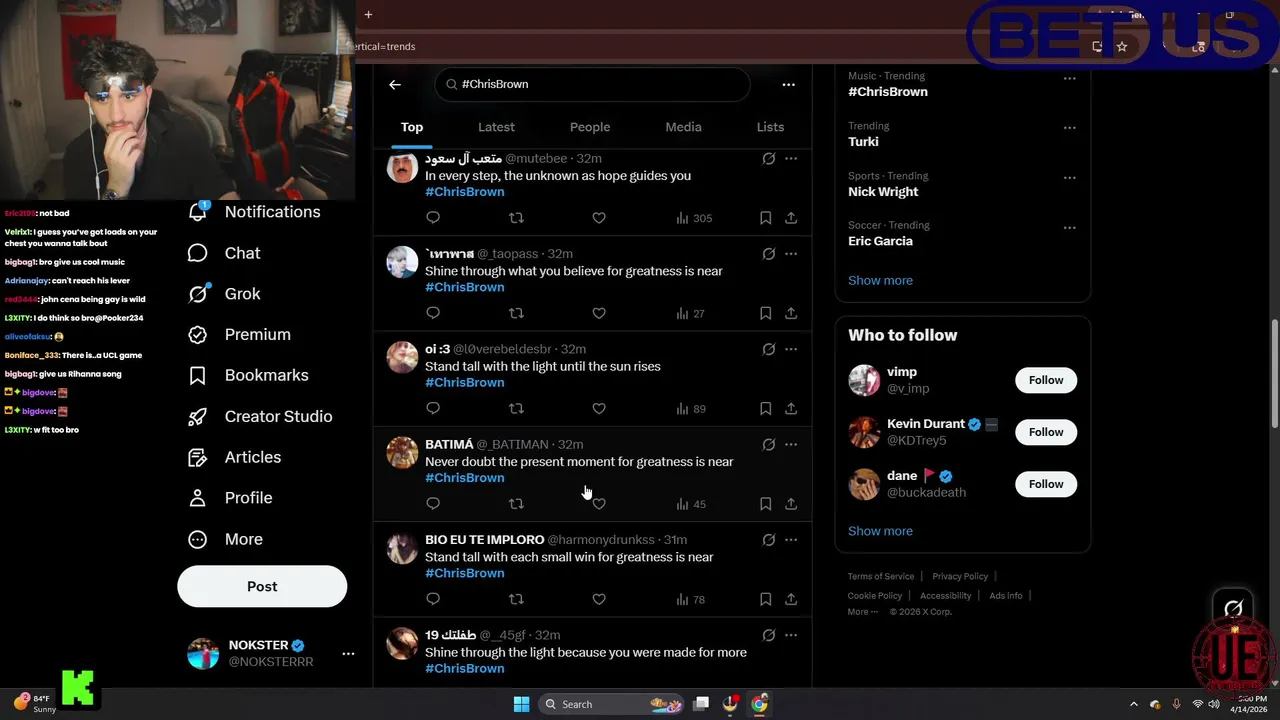This screenshot has width=1280, height=720.
Task: Open Grok icon on @mutebee's post
Action: 769,159
